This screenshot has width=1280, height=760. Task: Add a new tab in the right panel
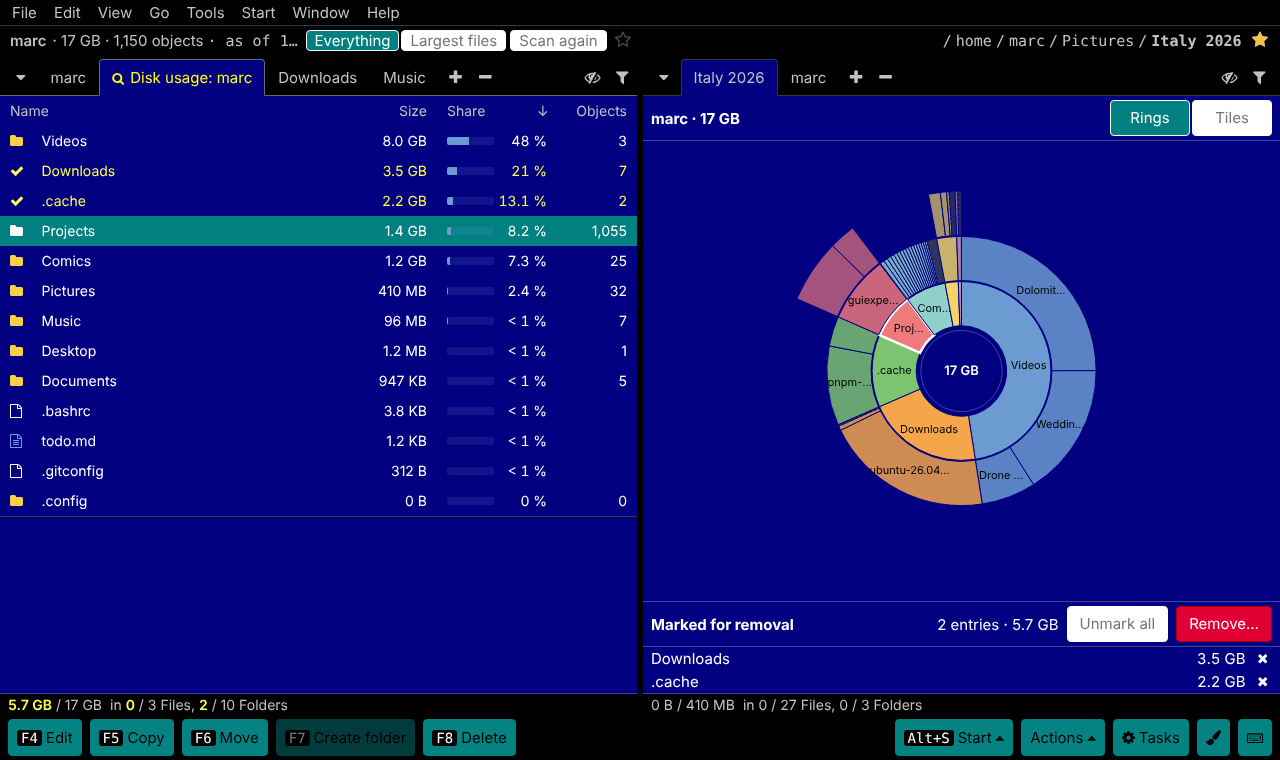point(856,78)
